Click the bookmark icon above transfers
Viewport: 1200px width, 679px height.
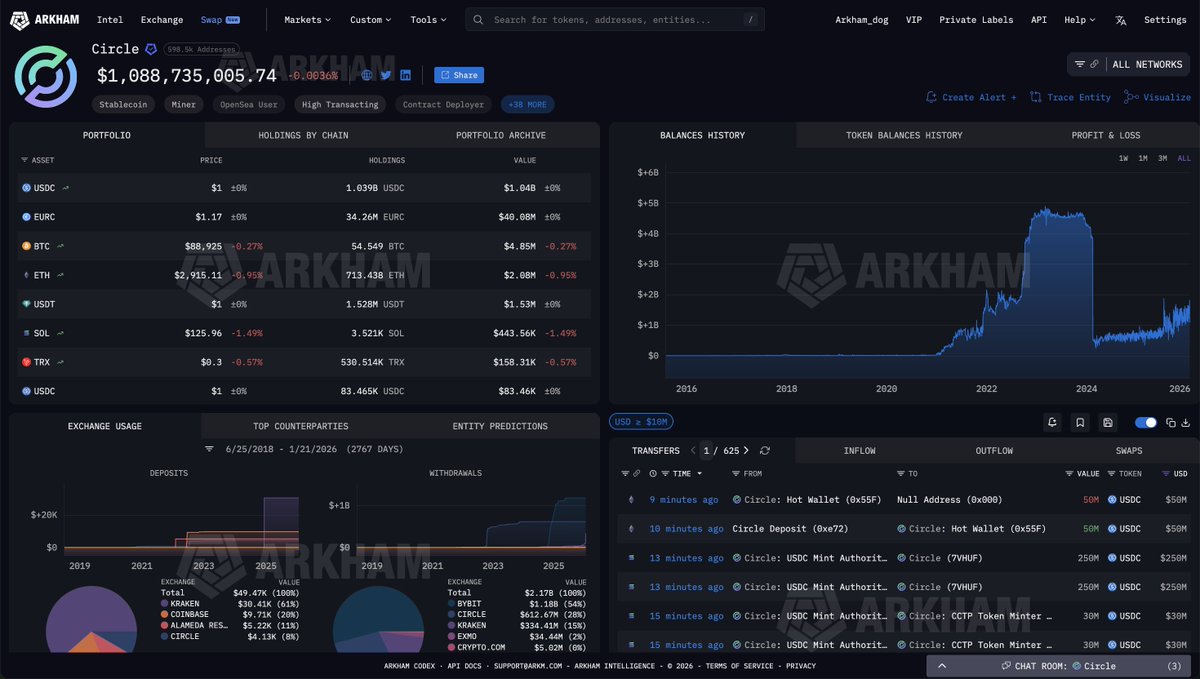1080,423
